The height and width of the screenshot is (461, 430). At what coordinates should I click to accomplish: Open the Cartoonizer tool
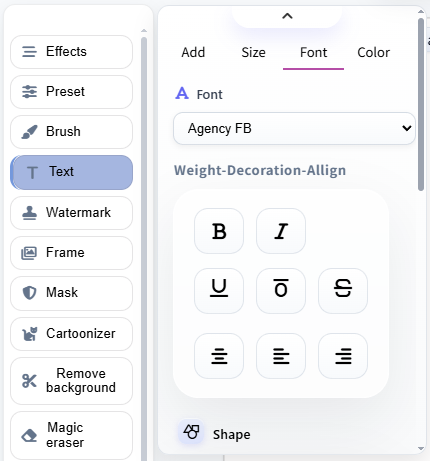pos(71,334)
